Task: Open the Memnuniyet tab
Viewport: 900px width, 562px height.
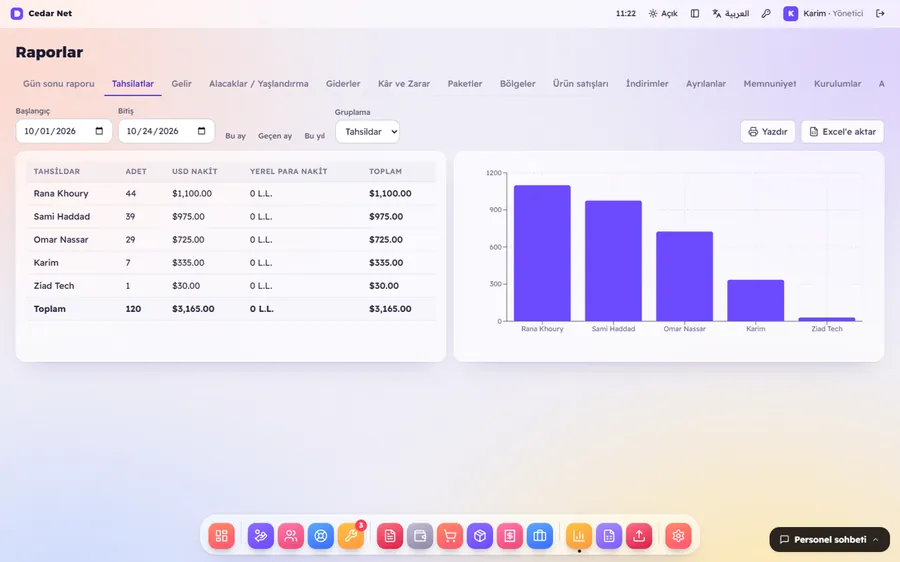Action: click(770, 84)
